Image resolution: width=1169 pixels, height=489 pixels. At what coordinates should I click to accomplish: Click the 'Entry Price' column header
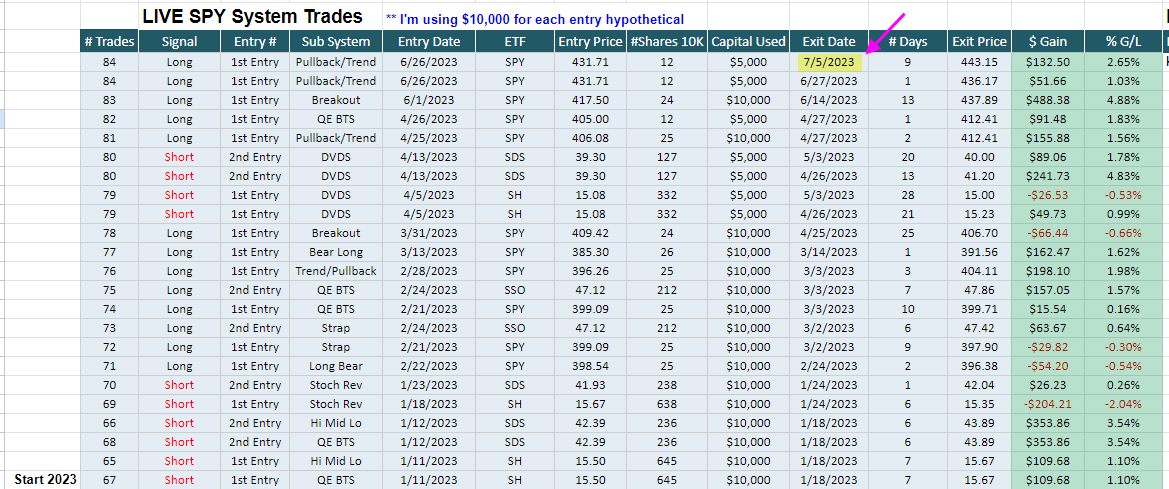click(589, 42)
